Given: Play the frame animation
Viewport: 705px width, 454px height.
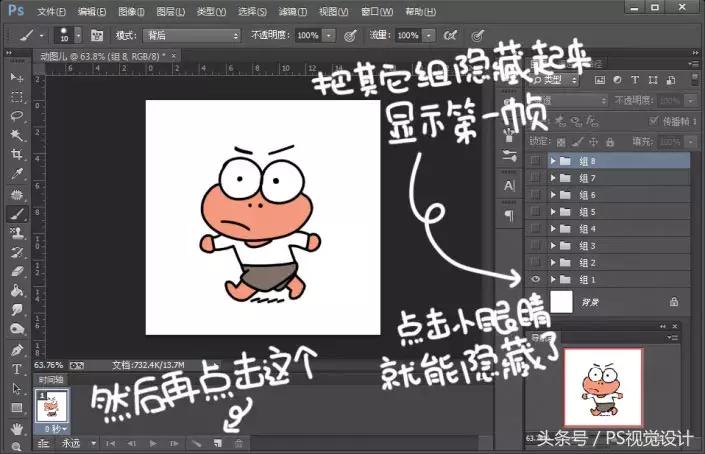Looking at the screenshot, I should (153, 444).
